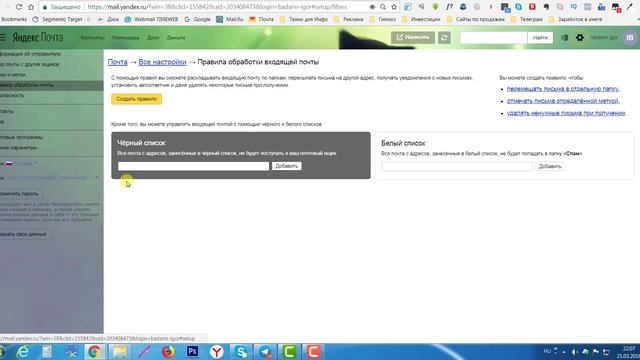
Task: Open Skype from the taskbar
Action: click(x=241, y=352)
